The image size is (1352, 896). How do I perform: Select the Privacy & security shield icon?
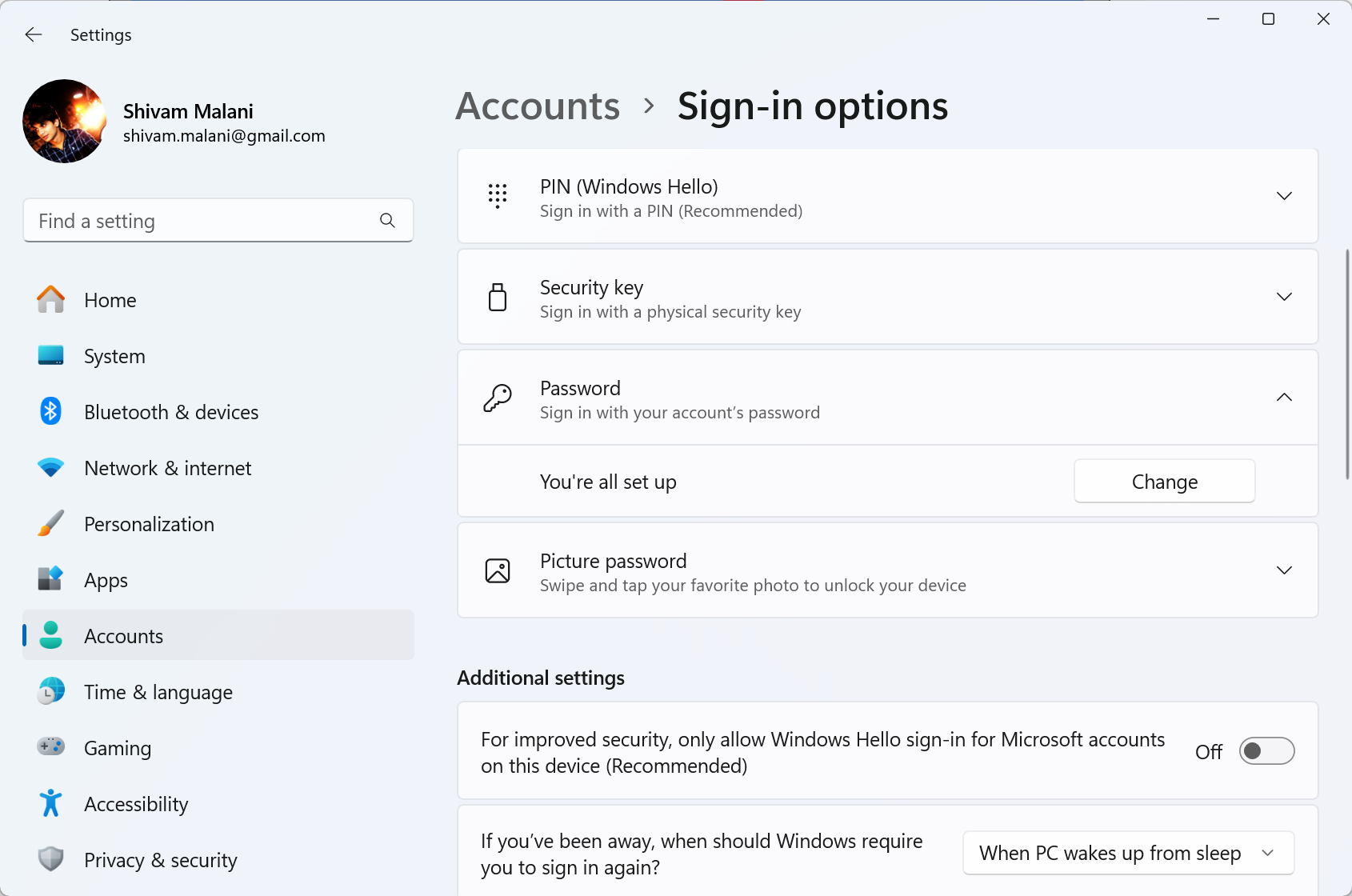[x=50, y=859]
